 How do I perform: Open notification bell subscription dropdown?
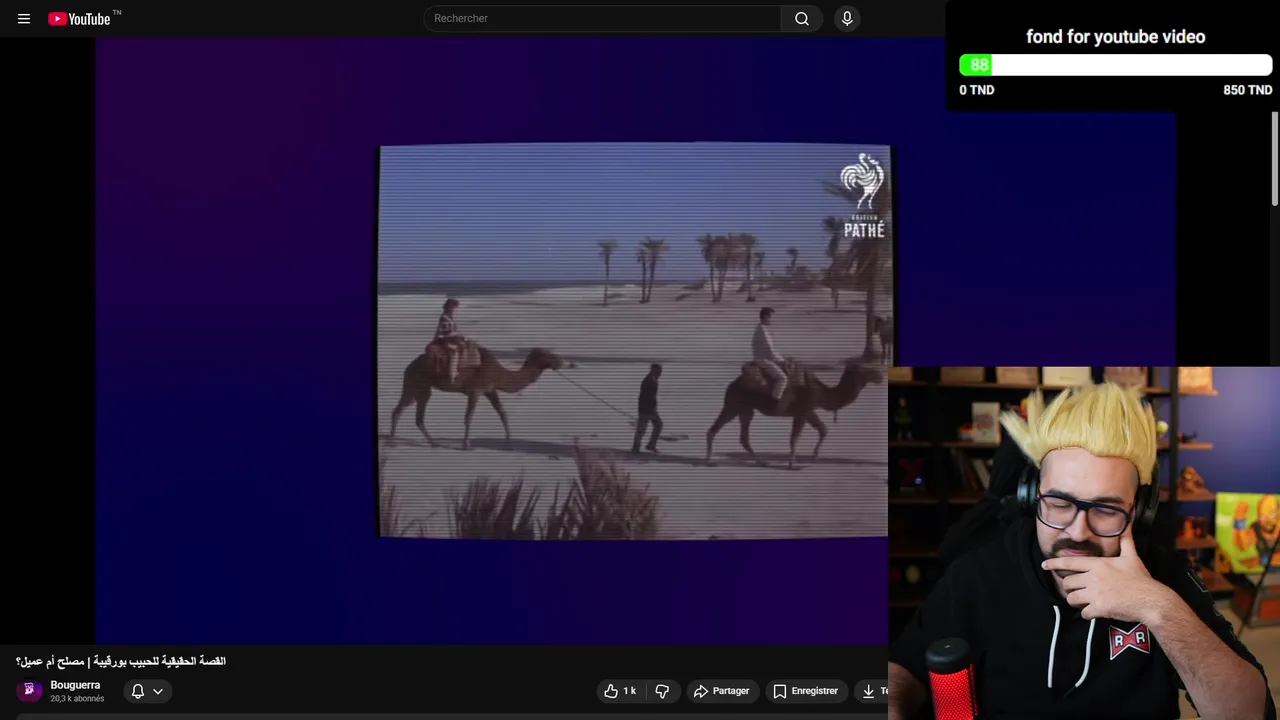click(x=147, y=691)
